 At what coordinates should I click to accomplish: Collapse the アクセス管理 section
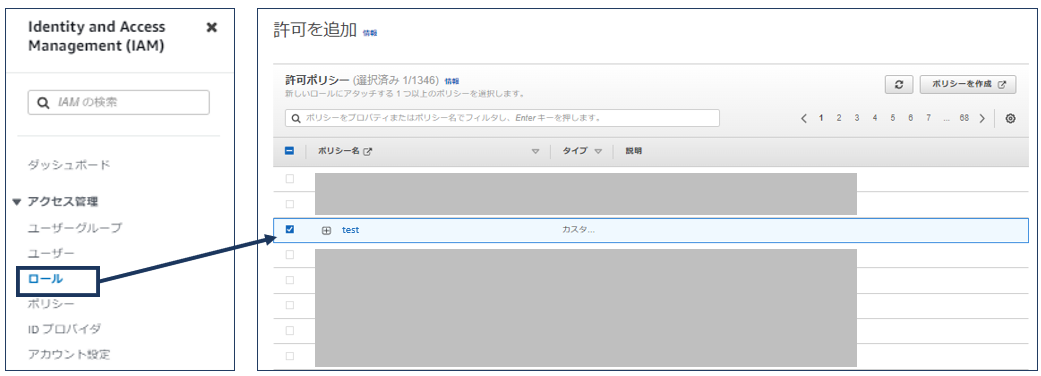pyautogui.click(x=17, y=202)
